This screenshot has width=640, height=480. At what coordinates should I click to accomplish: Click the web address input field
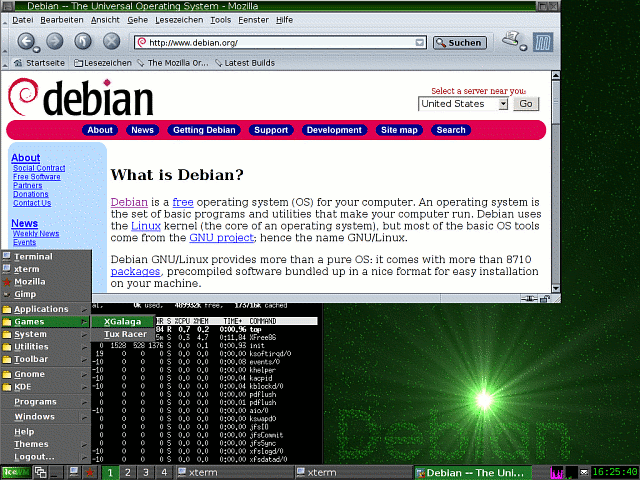pos(280,43)
